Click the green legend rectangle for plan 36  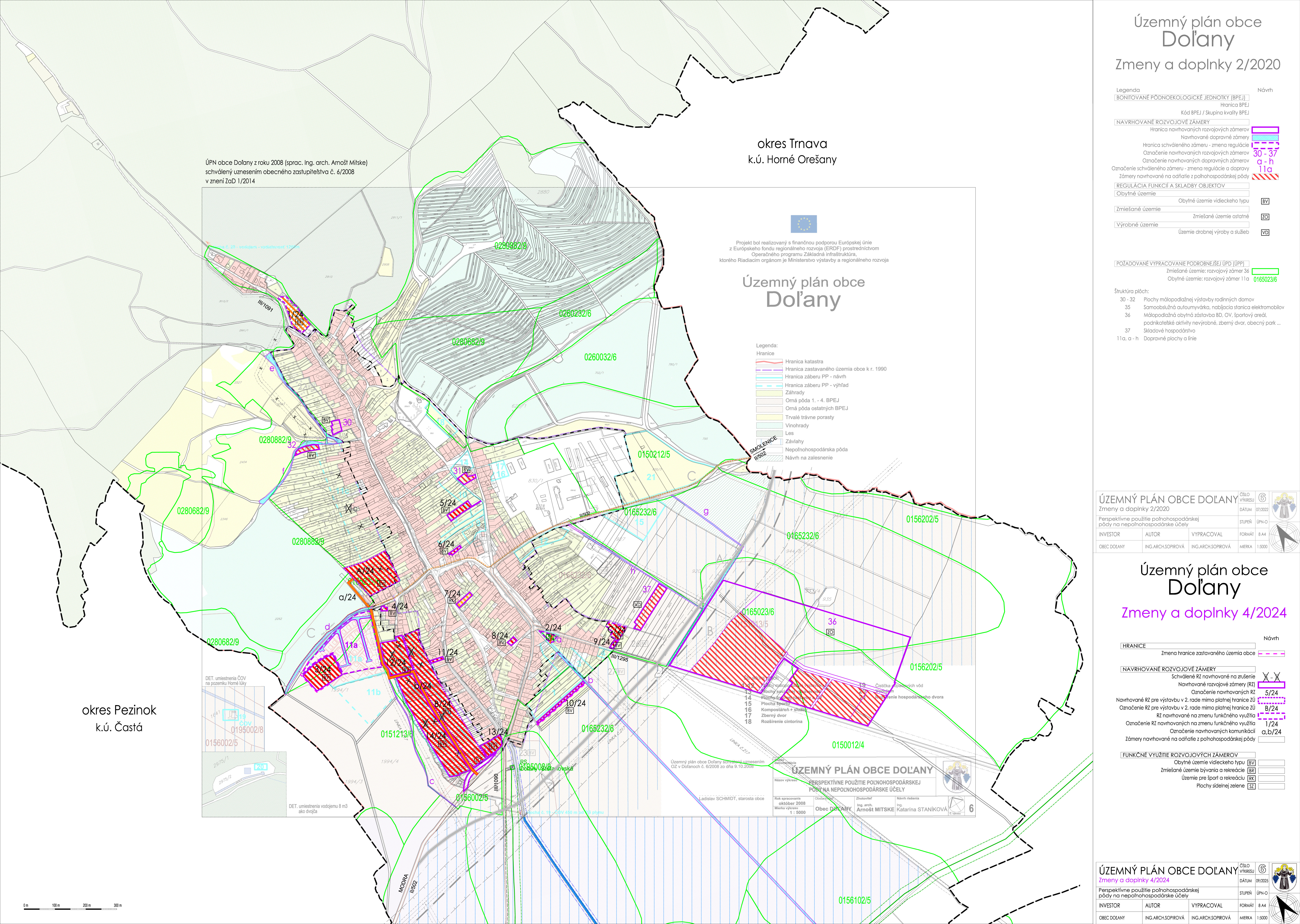tap(1265, 271)
